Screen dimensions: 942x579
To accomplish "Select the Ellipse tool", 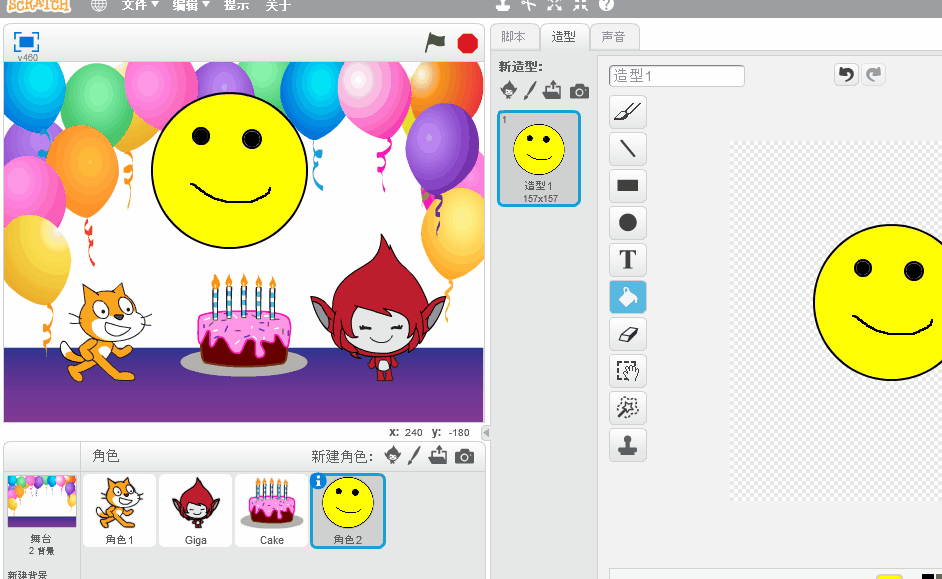I will click(628, 223).
